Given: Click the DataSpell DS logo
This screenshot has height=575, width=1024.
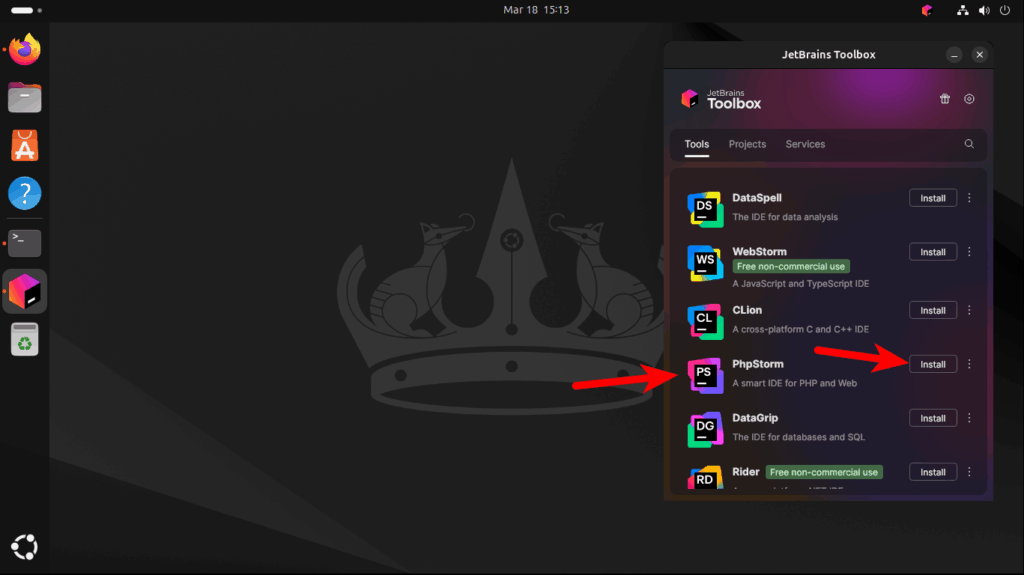Looking at the screenshot, I should tap(705, 209).
